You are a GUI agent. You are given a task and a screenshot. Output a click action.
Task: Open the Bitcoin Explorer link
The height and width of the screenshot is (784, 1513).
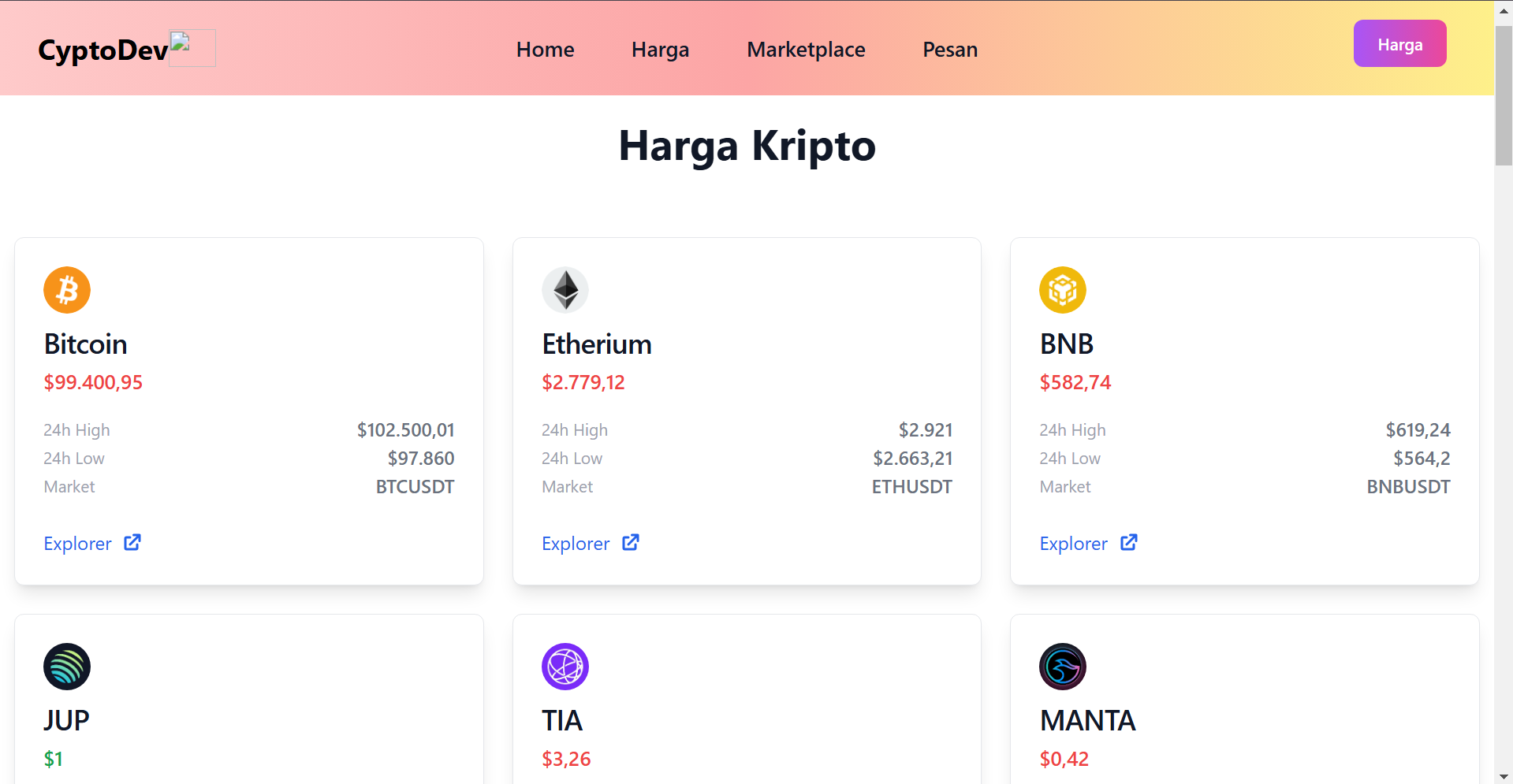[78, 544]
